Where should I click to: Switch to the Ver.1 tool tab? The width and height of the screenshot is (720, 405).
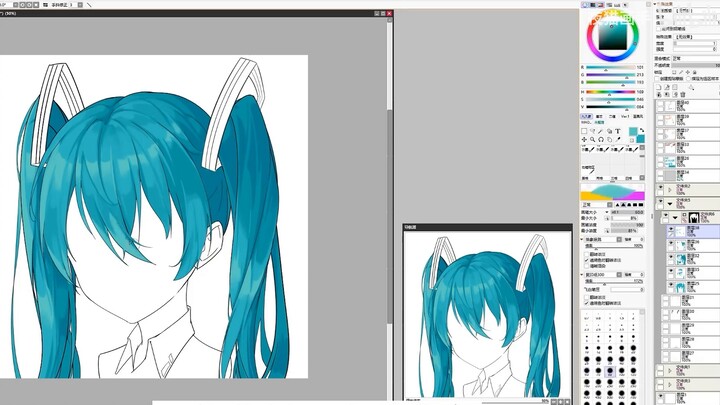coord(625,117)
